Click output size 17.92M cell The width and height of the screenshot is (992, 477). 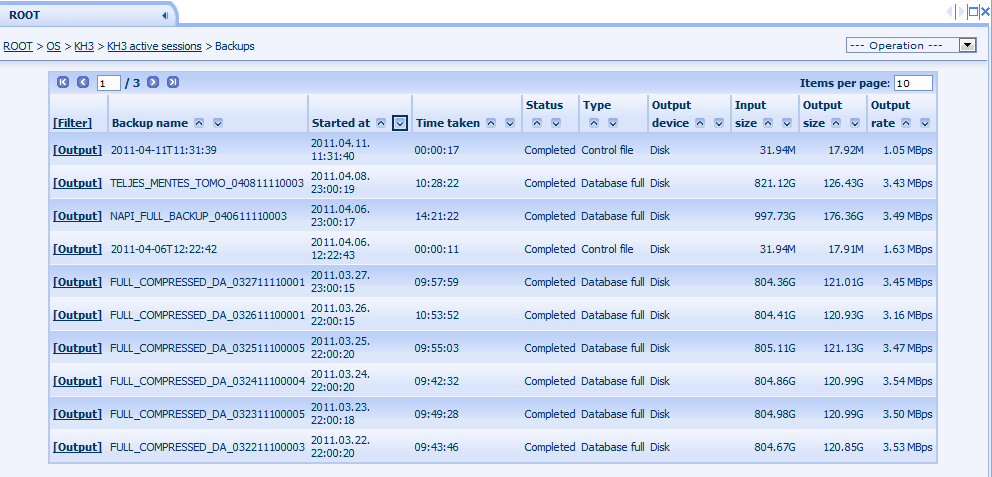pyautogui.click(x=845, y=150)
